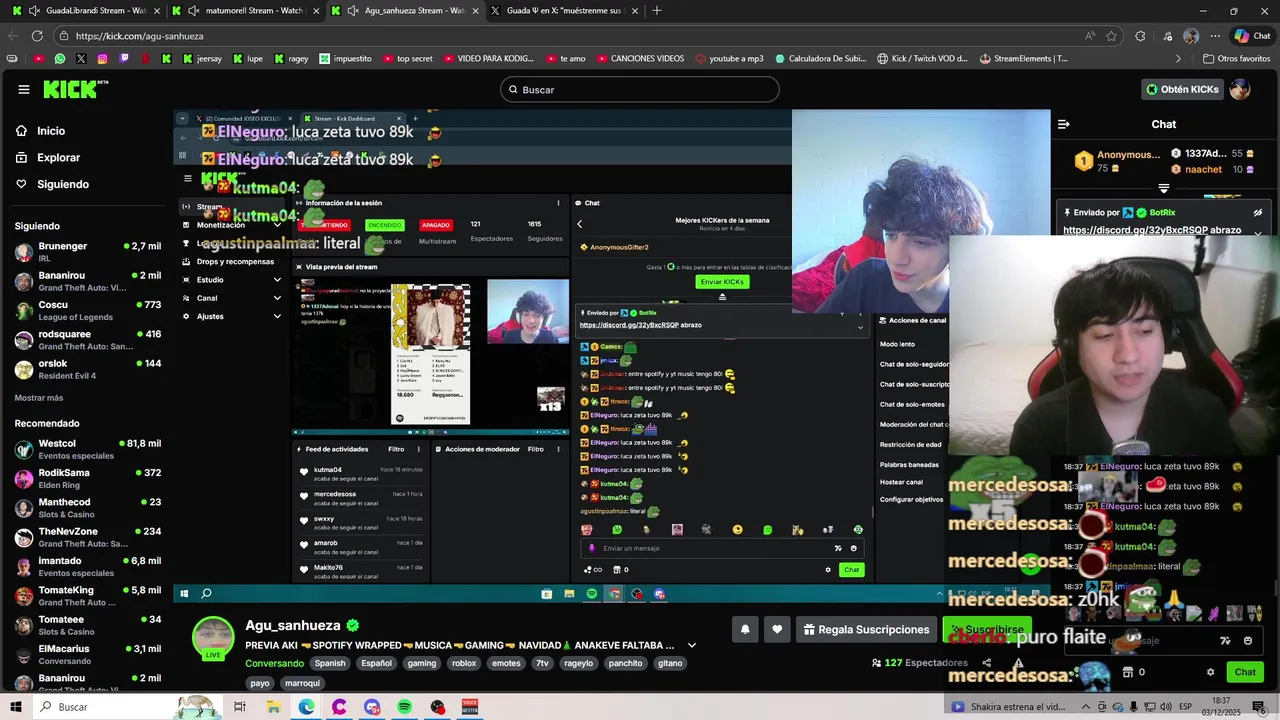Click the Agu_sanhueza live avatar
The width and height of the screenshot is (1280, 720).
click(x=213, y=639)
